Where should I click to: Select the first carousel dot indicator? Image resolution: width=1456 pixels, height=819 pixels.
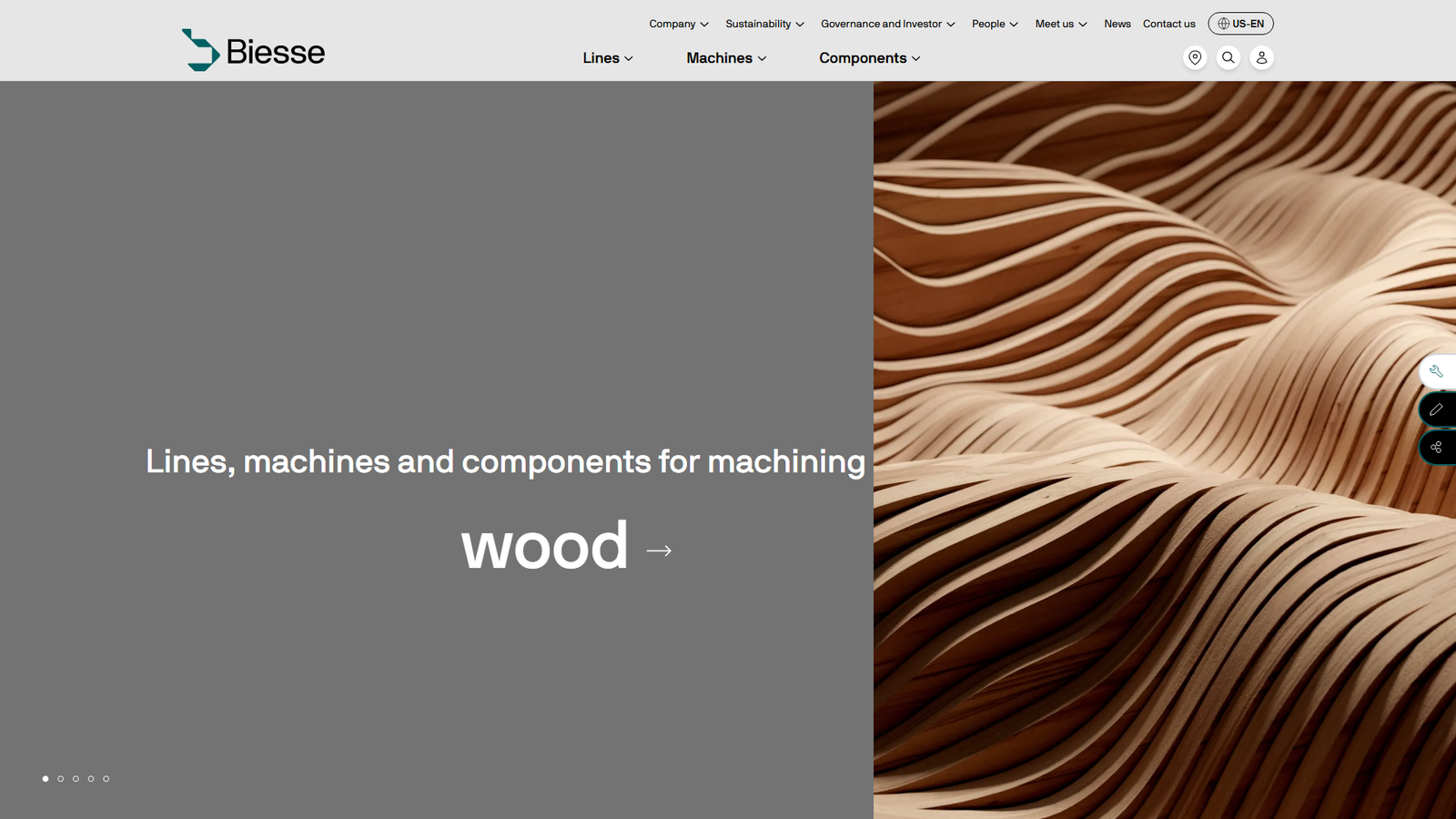pos(45,778)
